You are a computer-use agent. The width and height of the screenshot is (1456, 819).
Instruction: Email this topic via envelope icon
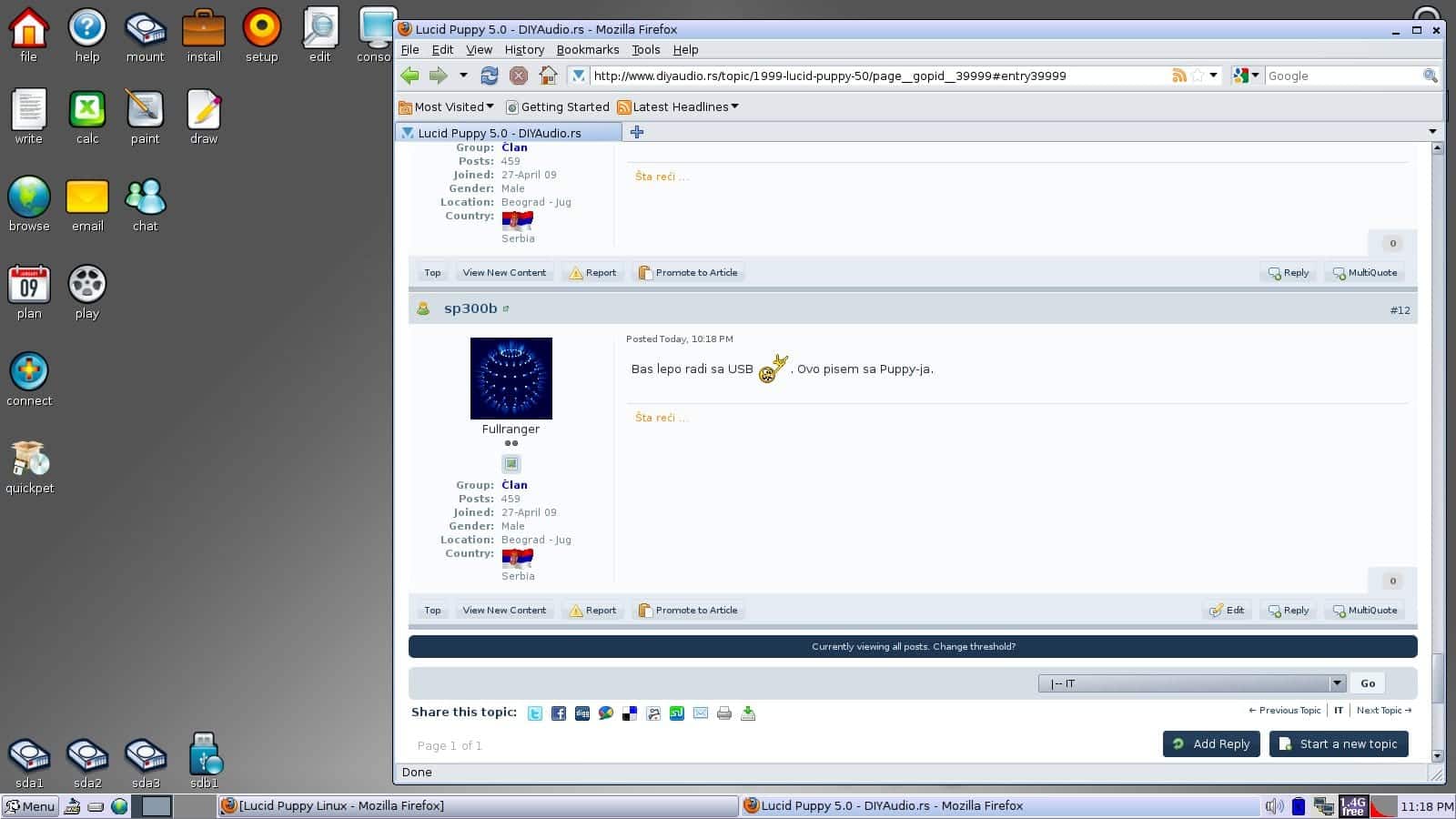click(x=701, y=713)
